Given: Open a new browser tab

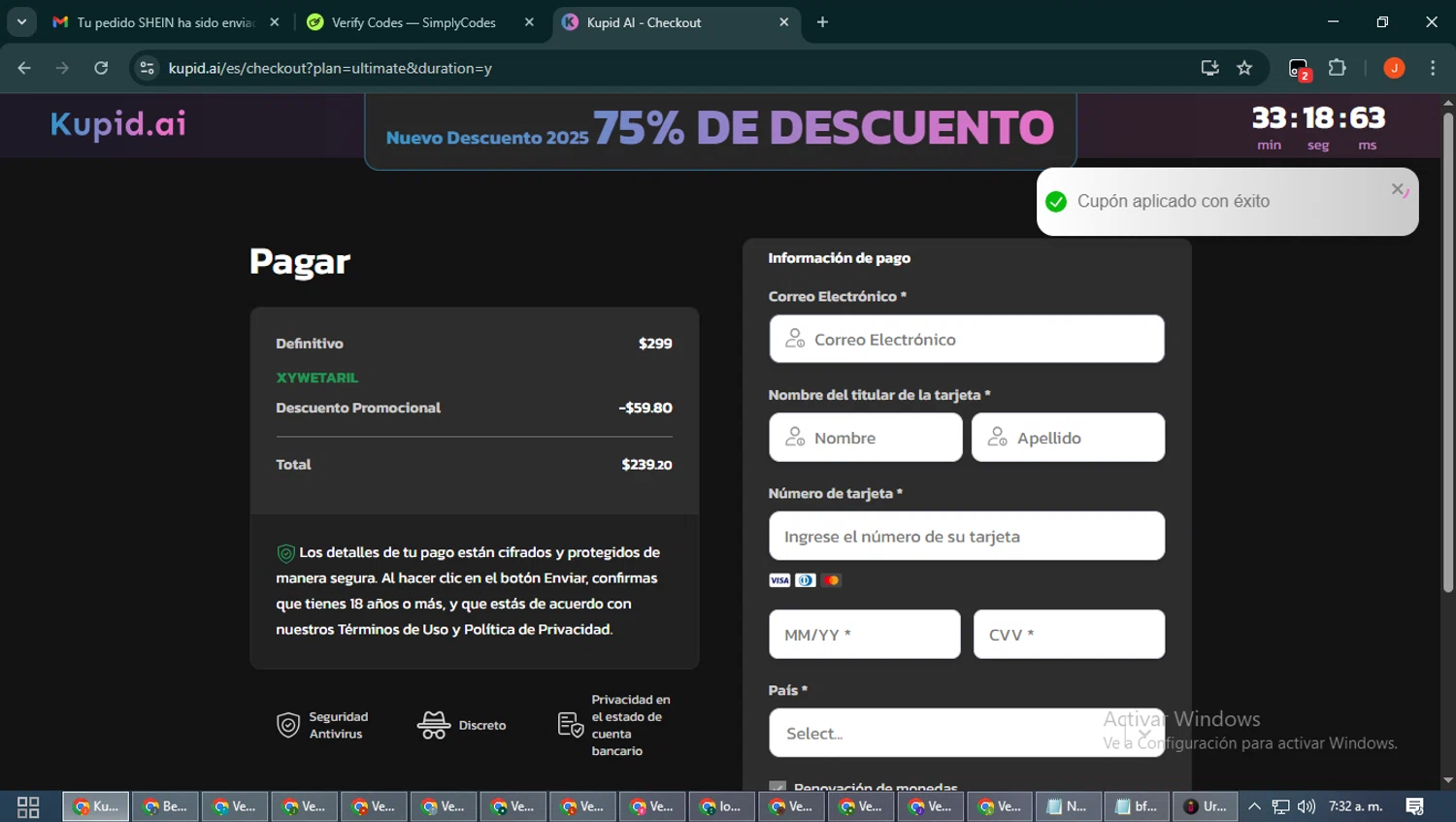Looking at the screenshot, I should coord(822,22).
